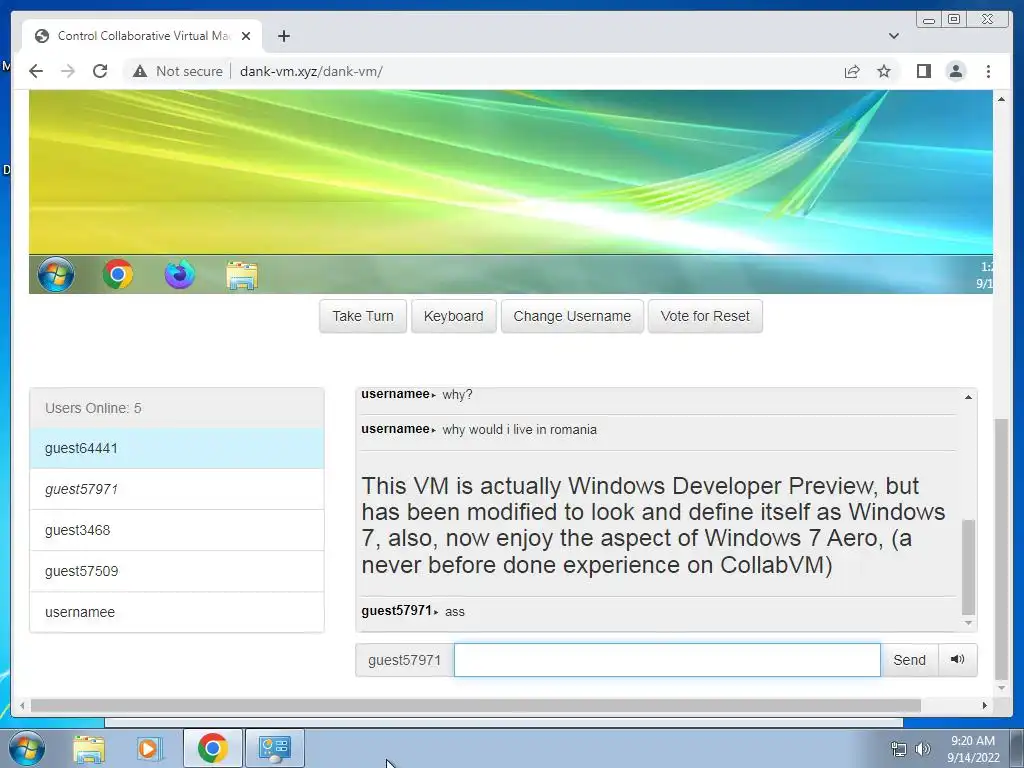The width and height of the screenshot is (1024, 768).
Task: Click the VM's Start orb
Action: 56,274
